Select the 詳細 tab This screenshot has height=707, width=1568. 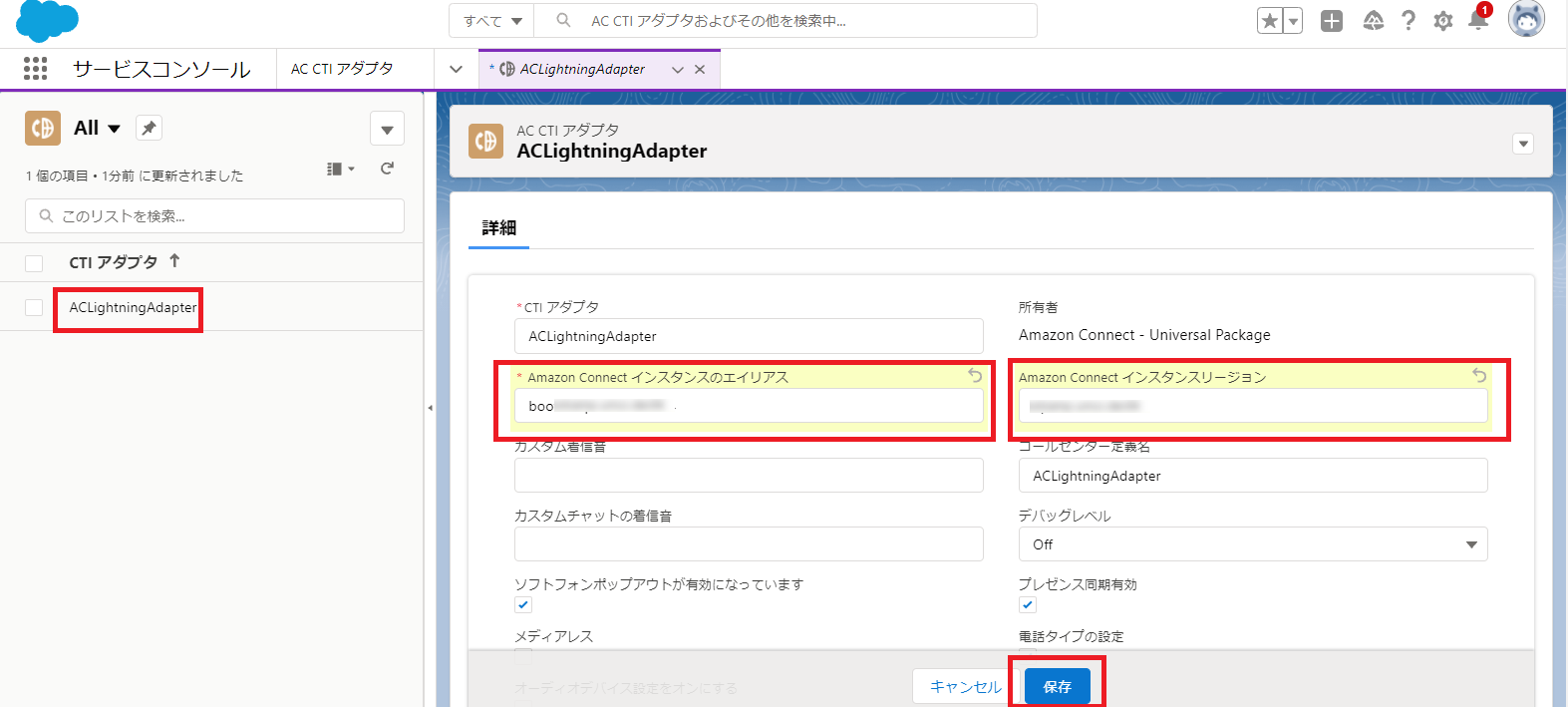tap(498, 228)
